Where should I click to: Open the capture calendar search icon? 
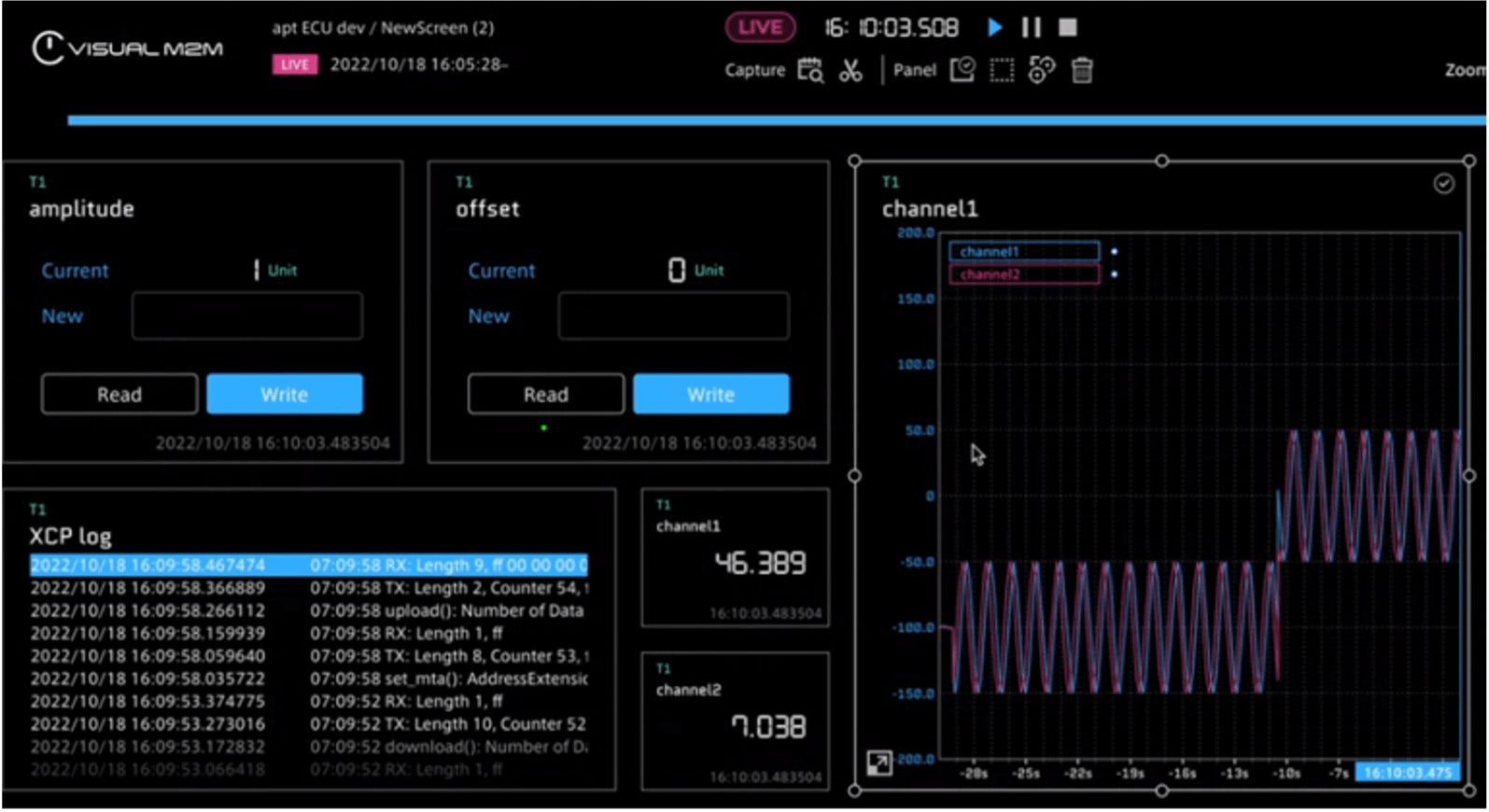point(809,70)
